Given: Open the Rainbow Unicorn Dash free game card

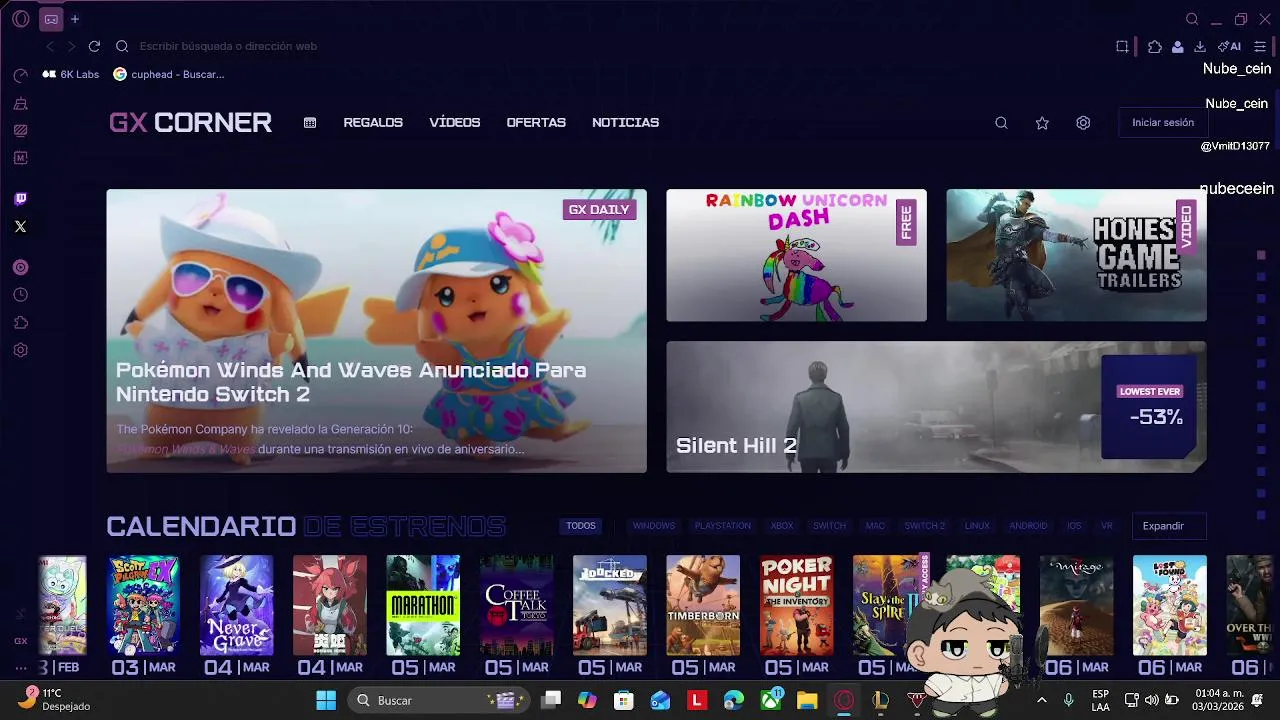Looking at the screenshot, I should [x=797, y=255].
